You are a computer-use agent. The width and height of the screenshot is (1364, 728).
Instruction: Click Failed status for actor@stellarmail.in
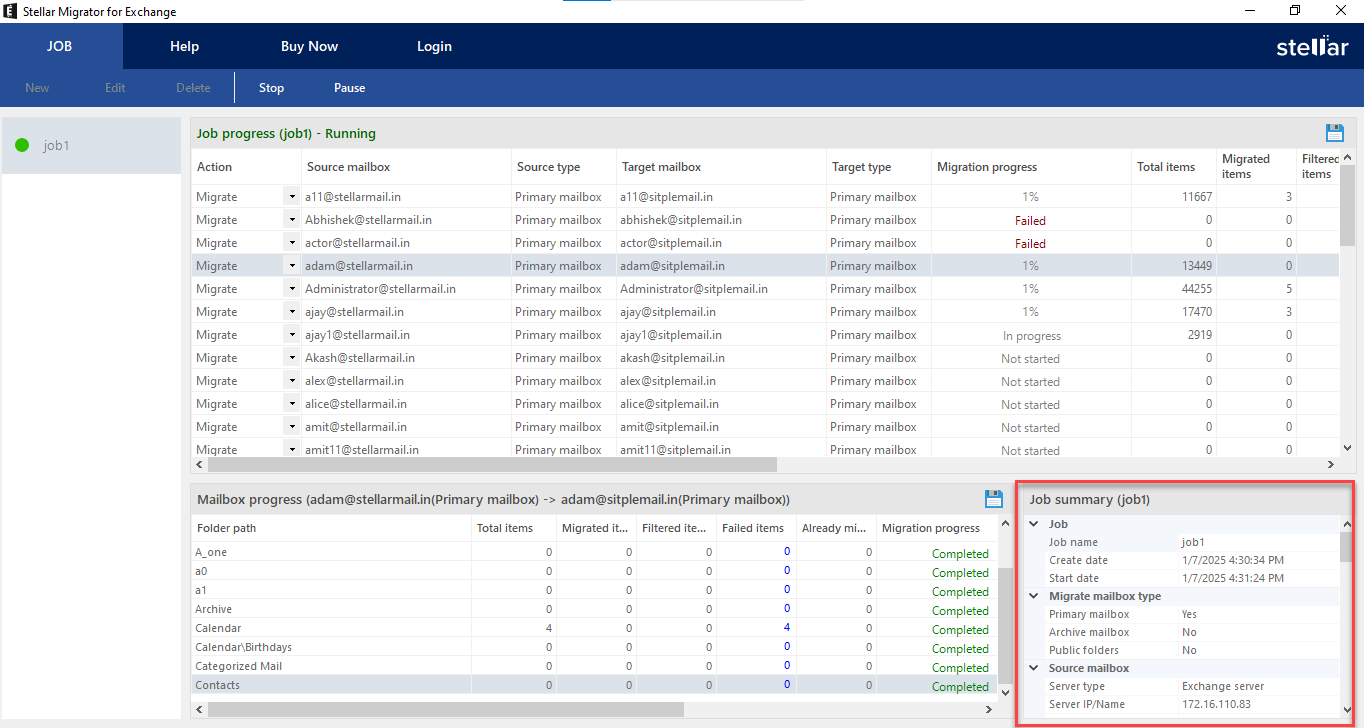1030,243
